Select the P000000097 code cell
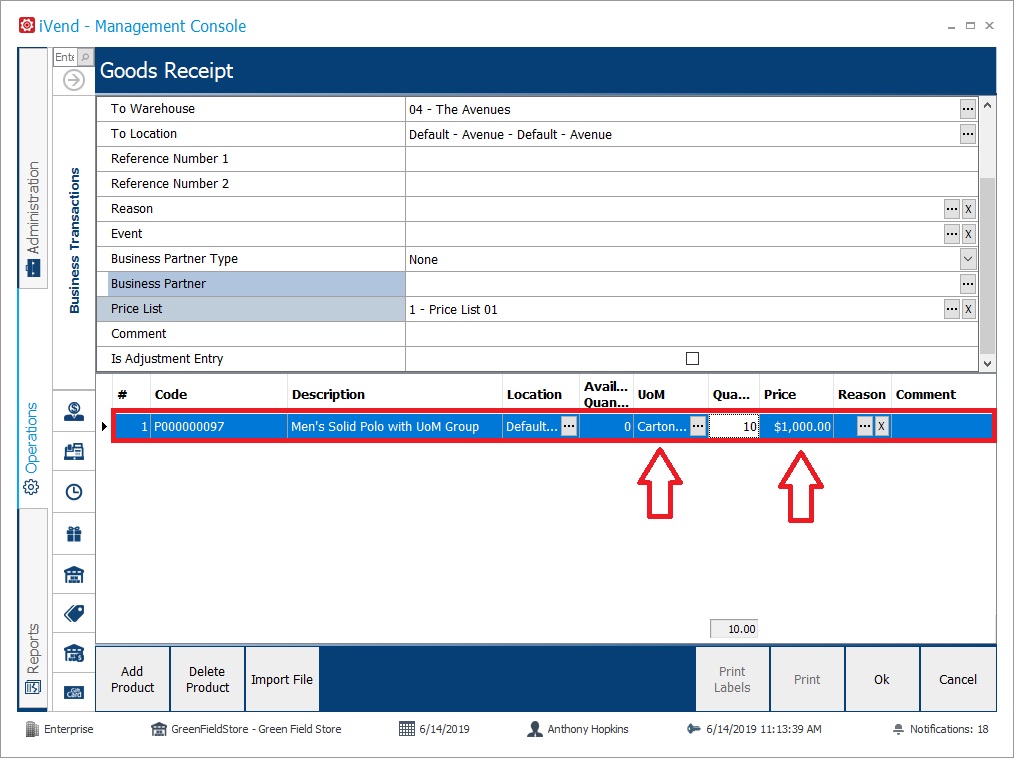Viewport: 1015px width, 758px height. (x=219, y=427)
